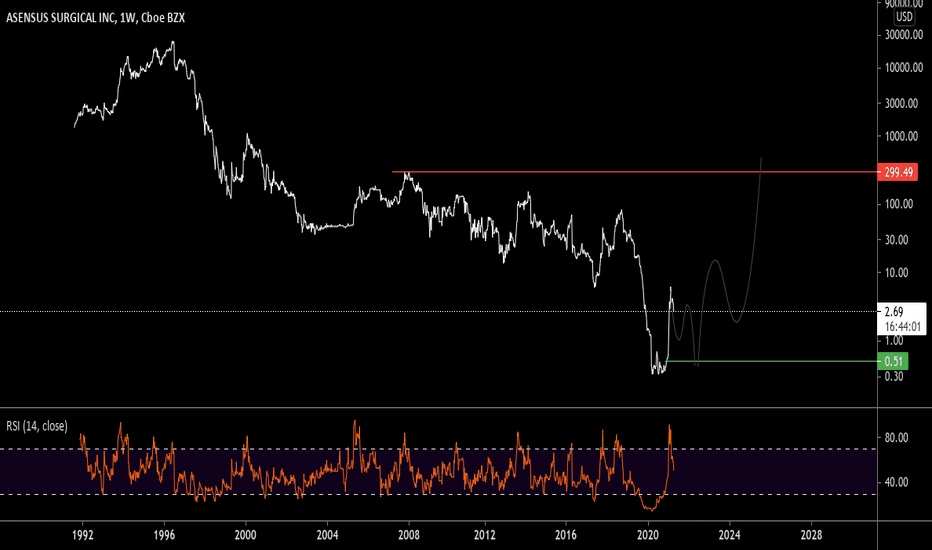This screenshot has width=932, height=550.
Task: Click the 2000 time axis label
Action: tap(245, 535)
